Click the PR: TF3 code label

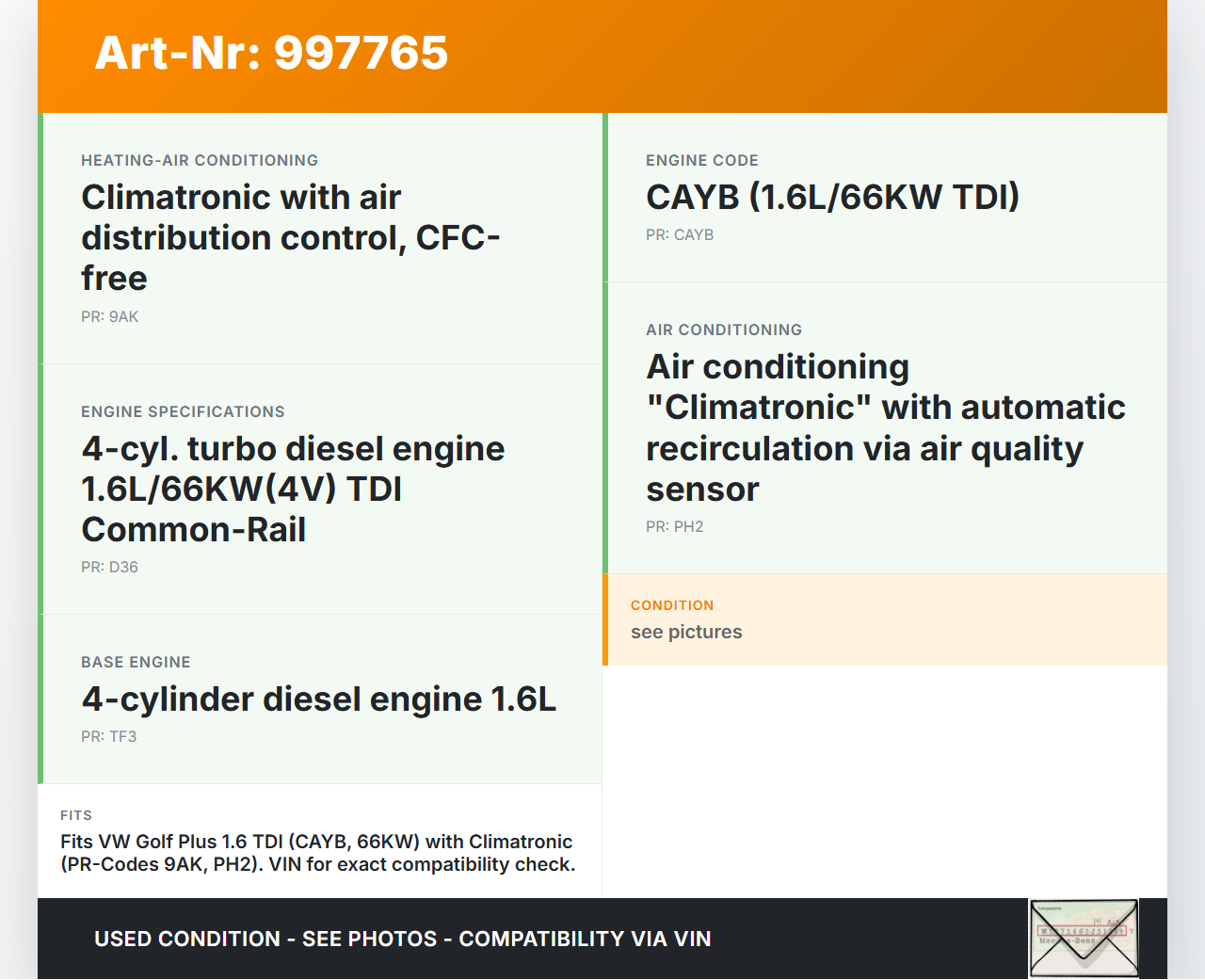tap(108, 737)
